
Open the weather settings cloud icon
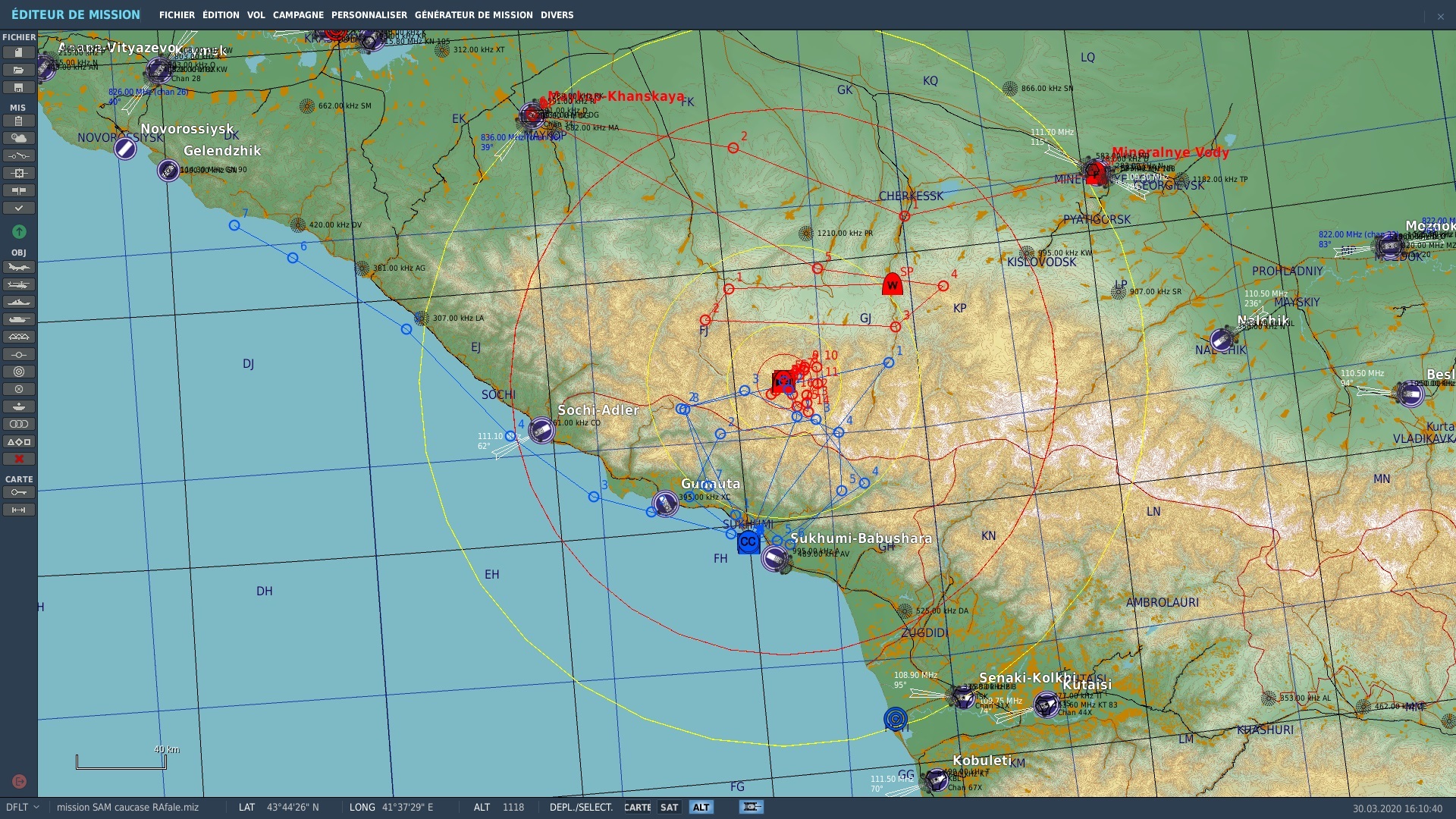18,138
